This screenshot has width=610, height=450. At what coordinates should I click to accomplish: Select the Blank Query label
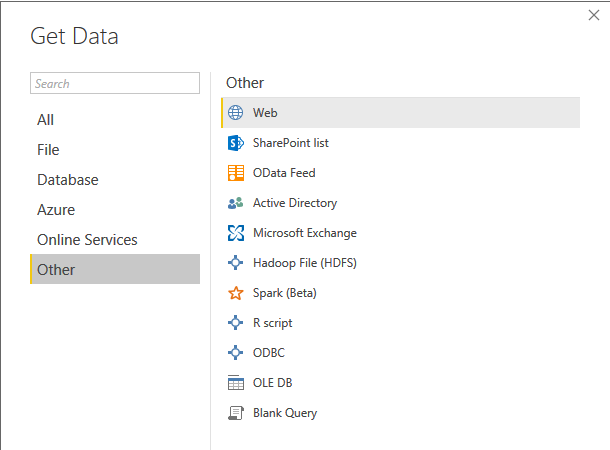pyautogui.click(x=285, y=413)
